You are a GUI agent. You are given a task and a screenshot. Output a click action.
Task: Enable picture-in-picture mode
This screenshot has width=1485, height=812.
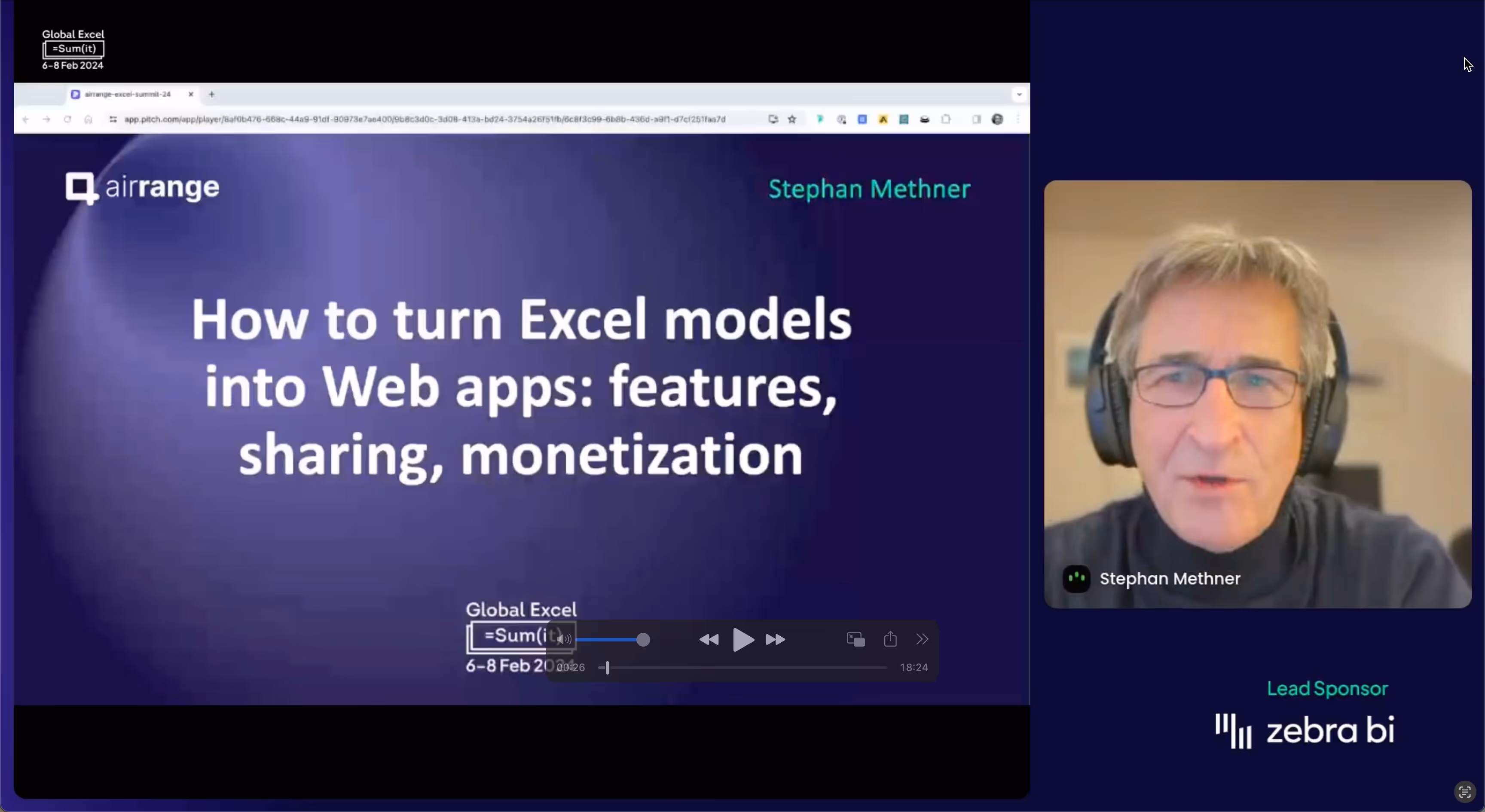pyautogui.click(x=856, y=639)
